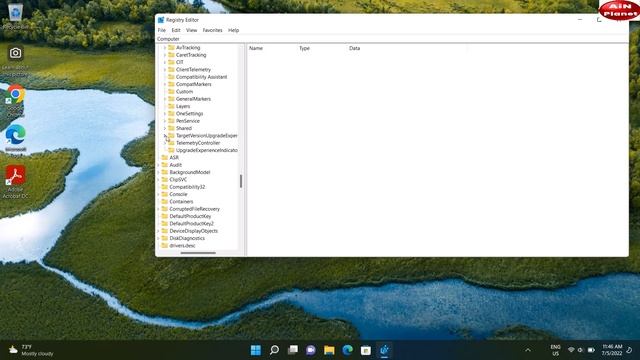Open Task View from the taskbar

[293, 350]
